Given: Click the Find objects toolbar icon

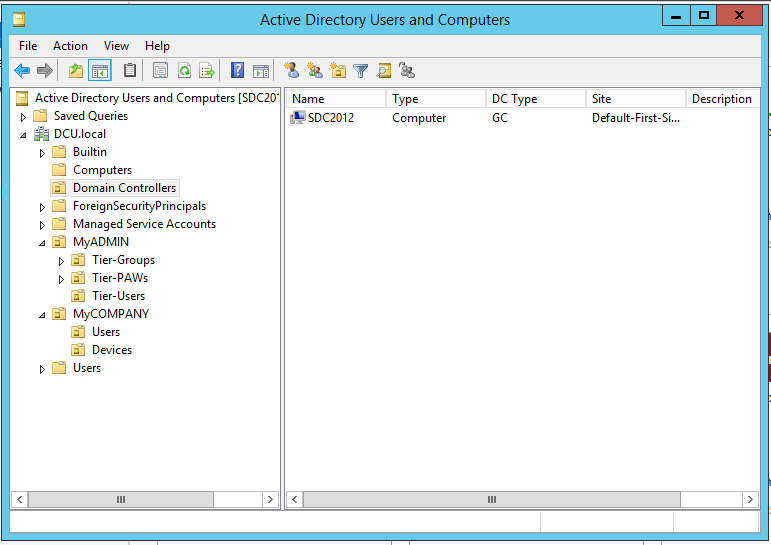Looking at the screenshot, I should (x=384, y=71).
